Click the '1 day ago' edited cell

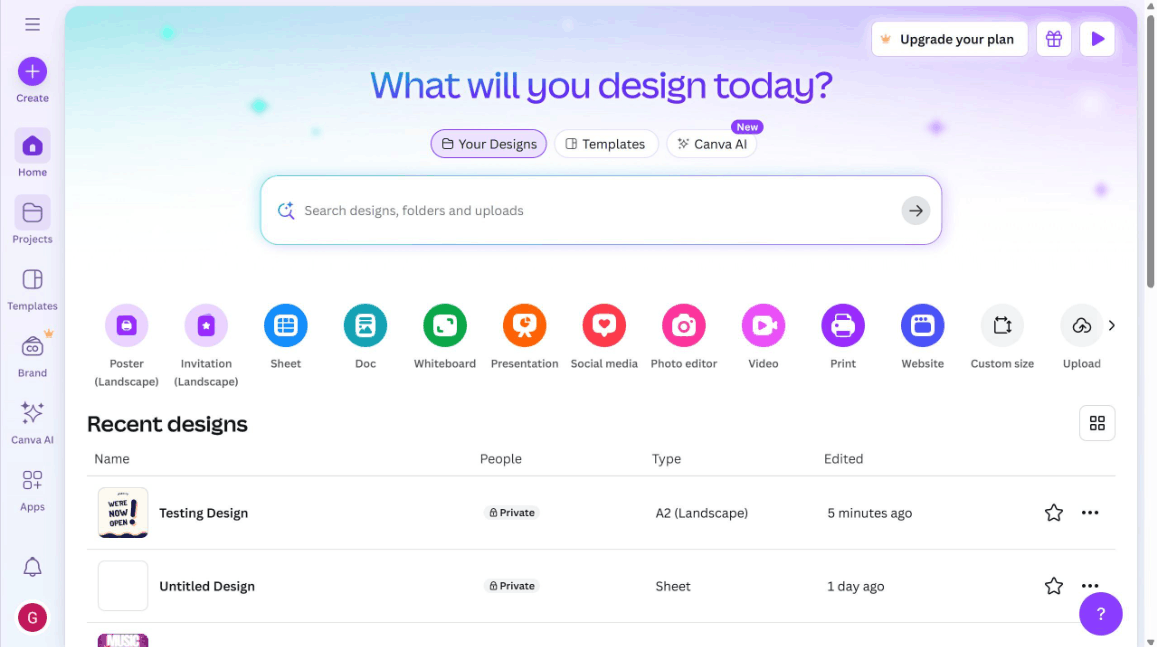pos(855,586)
